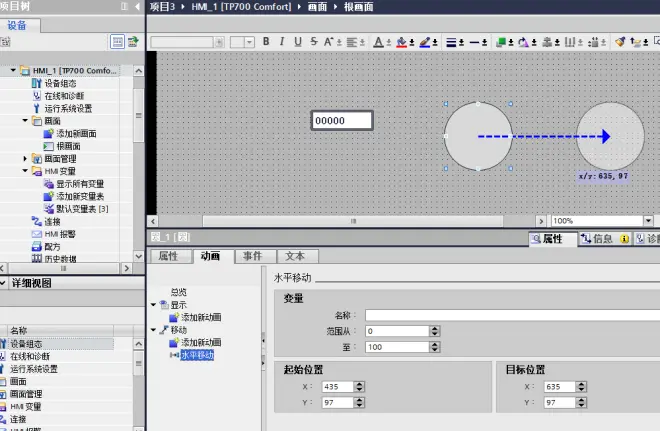
Task: Open line style toolbar icon
Action: click(474, 42)
